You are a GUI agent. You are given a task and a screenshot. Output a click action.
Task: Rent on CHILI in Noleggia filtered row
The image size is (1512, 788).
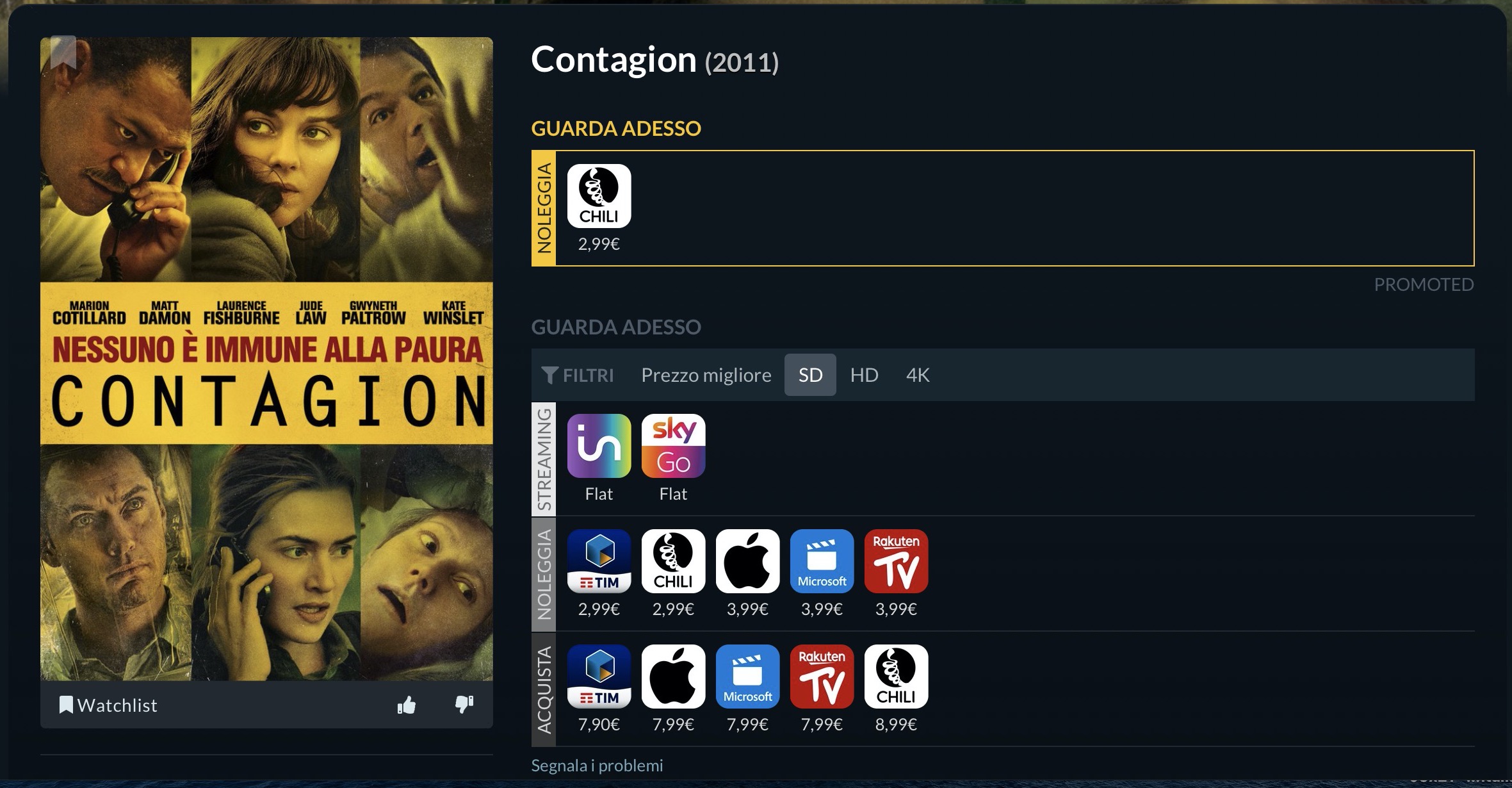(673, 561)
